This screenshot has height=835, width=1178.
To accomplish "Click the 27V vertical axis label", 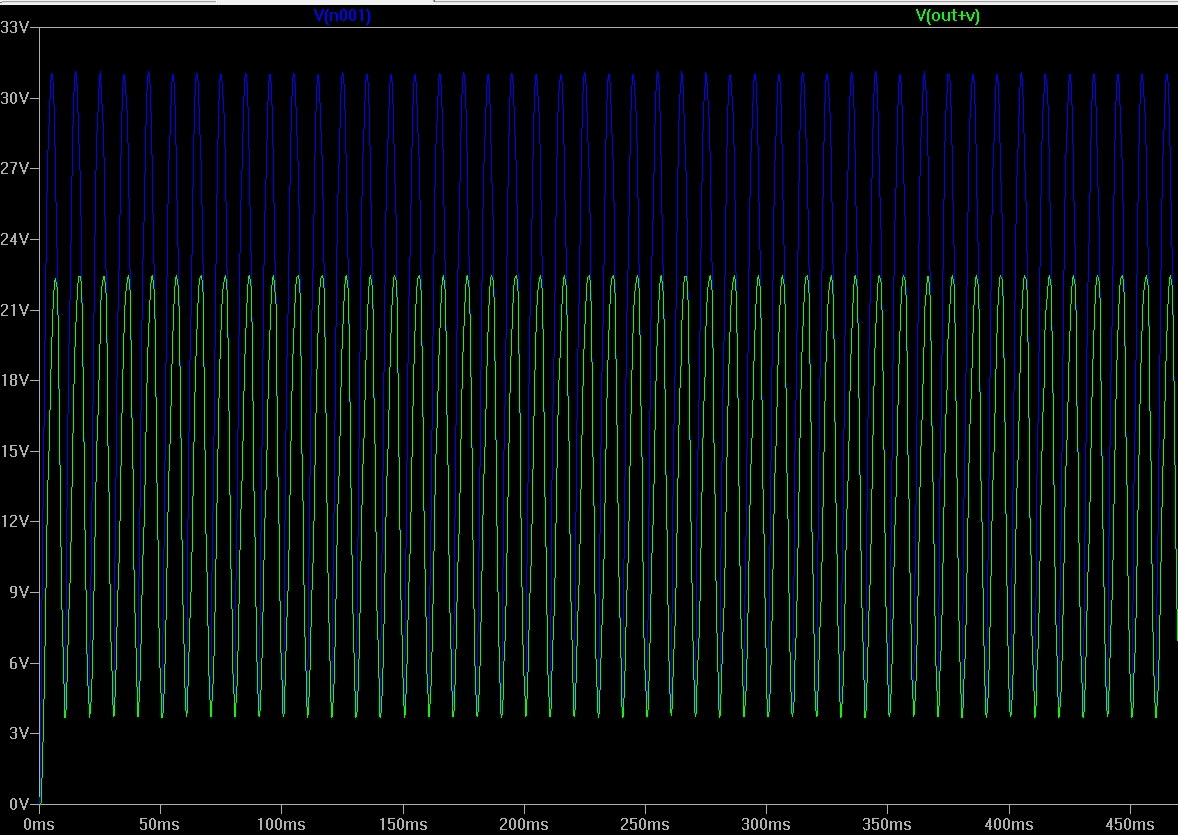I will point(14,168).
